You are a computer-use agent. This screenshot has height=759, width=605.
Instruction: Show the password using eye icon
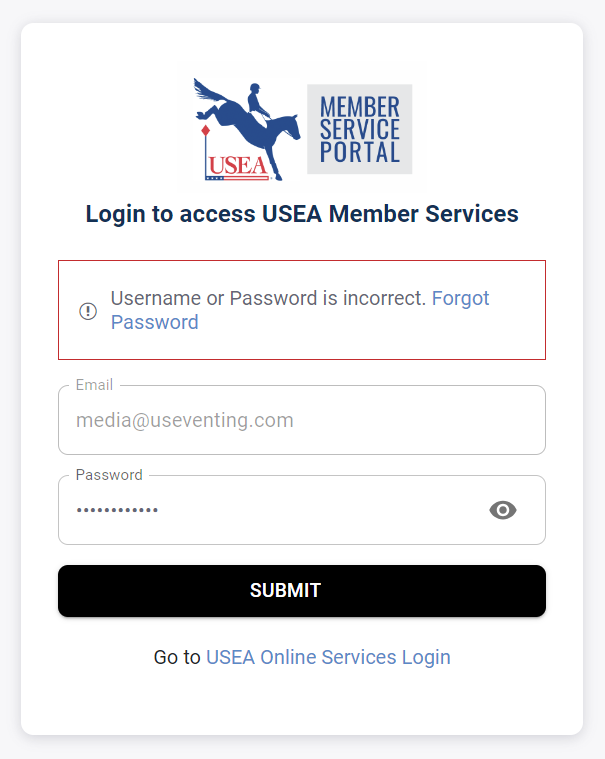pos(502,510)
